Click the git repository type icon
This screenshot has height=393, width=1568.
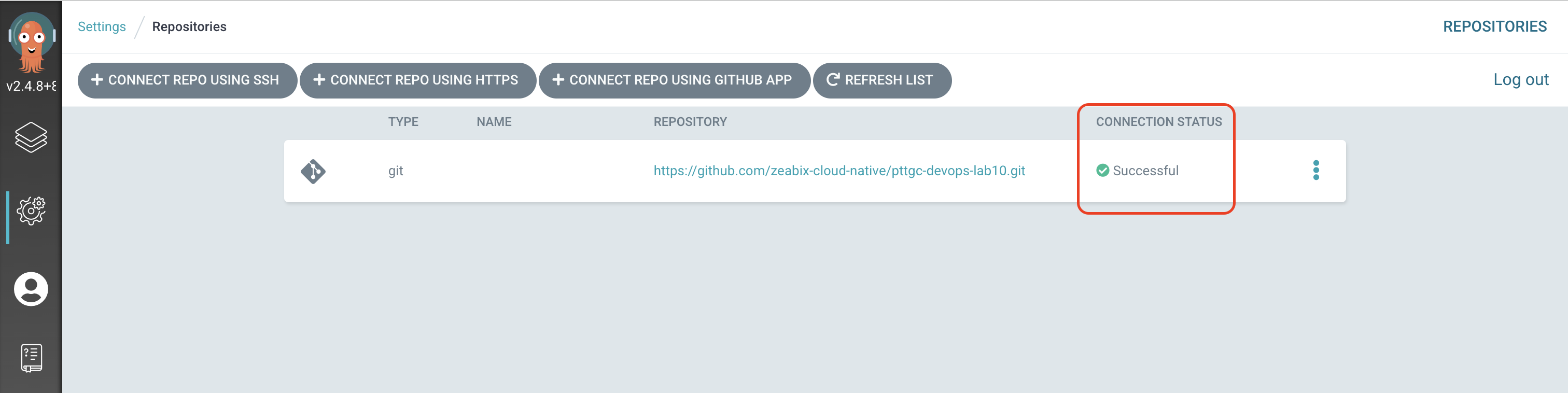tap(313, 172)
